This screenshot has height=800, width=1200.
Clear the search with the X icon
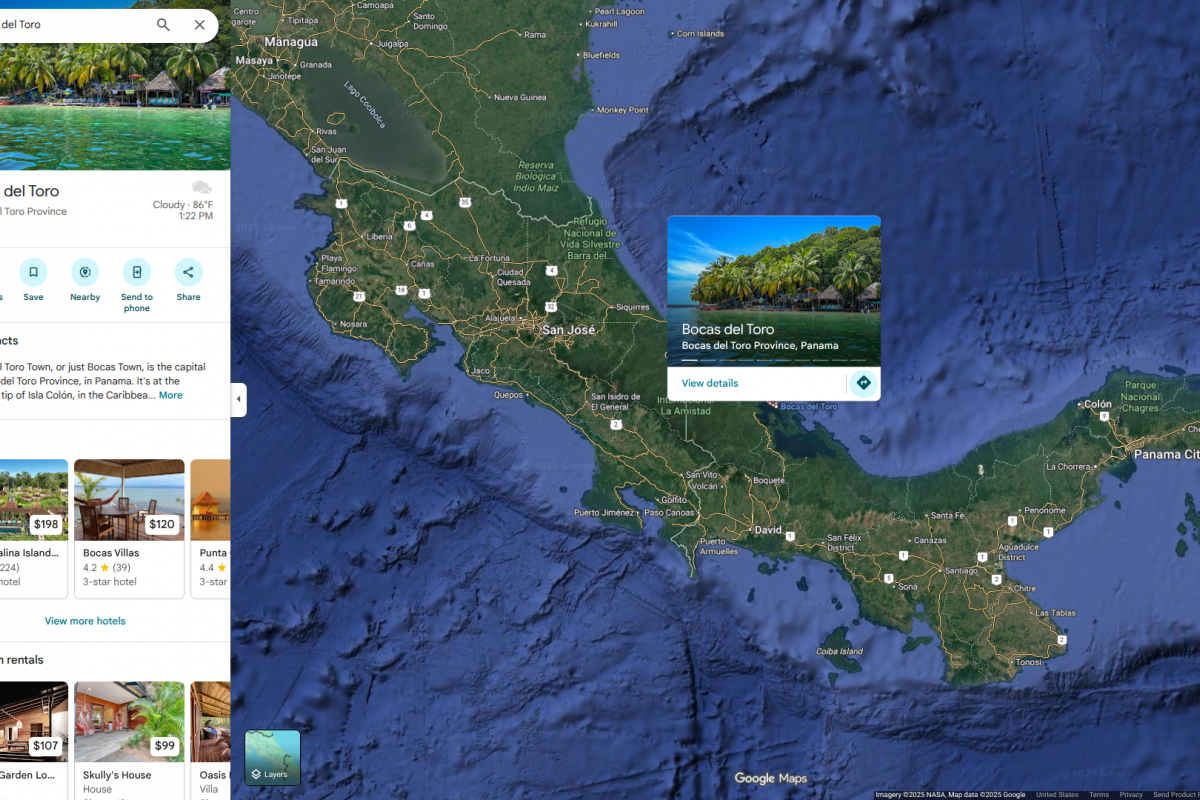[x=200, y=25]
